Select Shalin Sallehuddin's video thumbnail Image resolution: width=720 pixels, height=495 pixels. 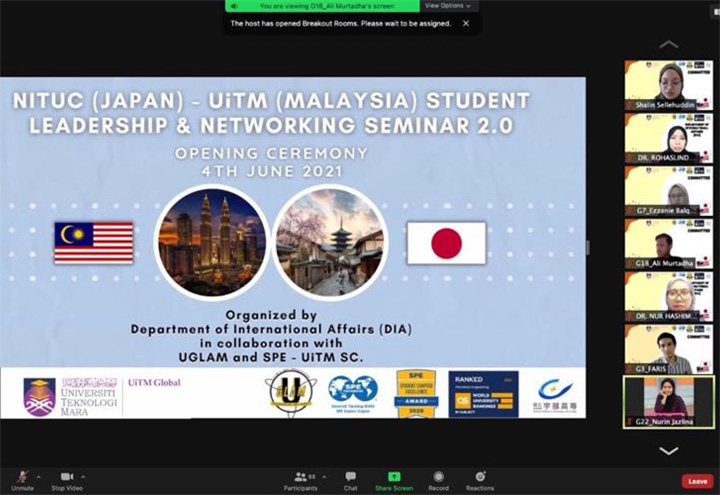[x=669, y=85]
